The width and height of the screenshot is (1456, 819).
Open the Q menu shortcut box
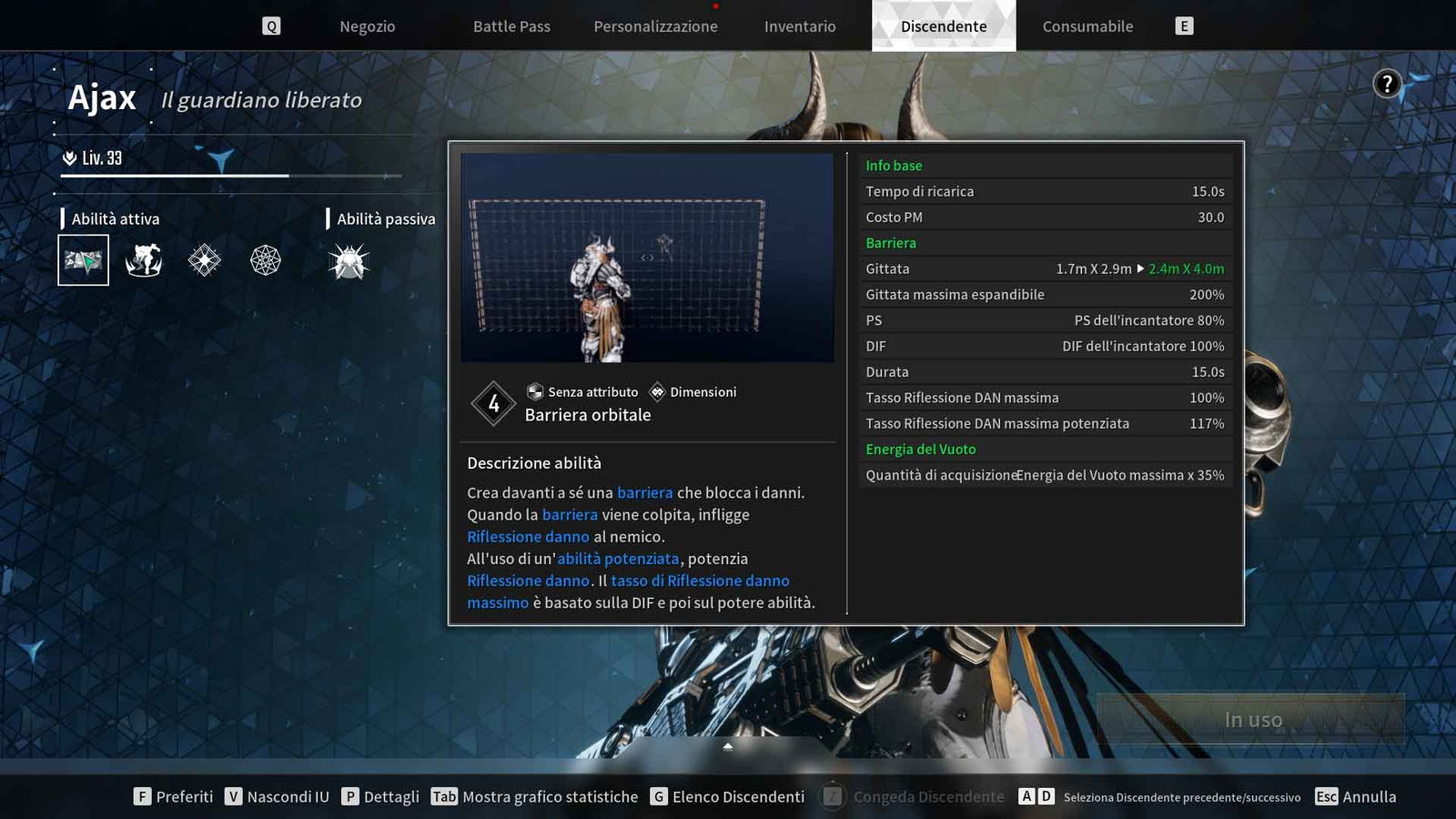coord(269,25)
